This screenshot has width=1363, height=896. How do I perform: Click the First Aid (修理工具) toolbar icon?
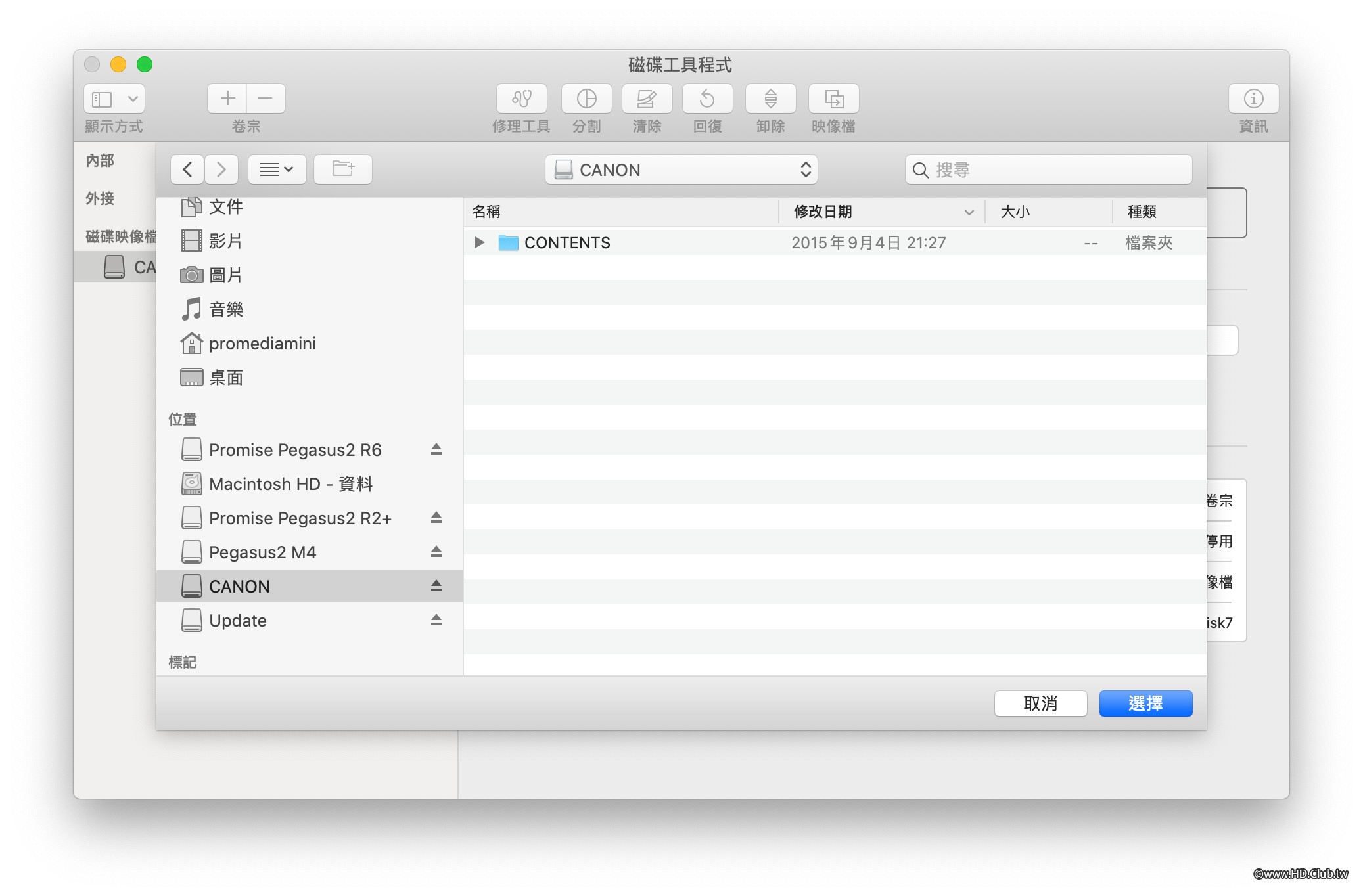click(x=521, y=99)
